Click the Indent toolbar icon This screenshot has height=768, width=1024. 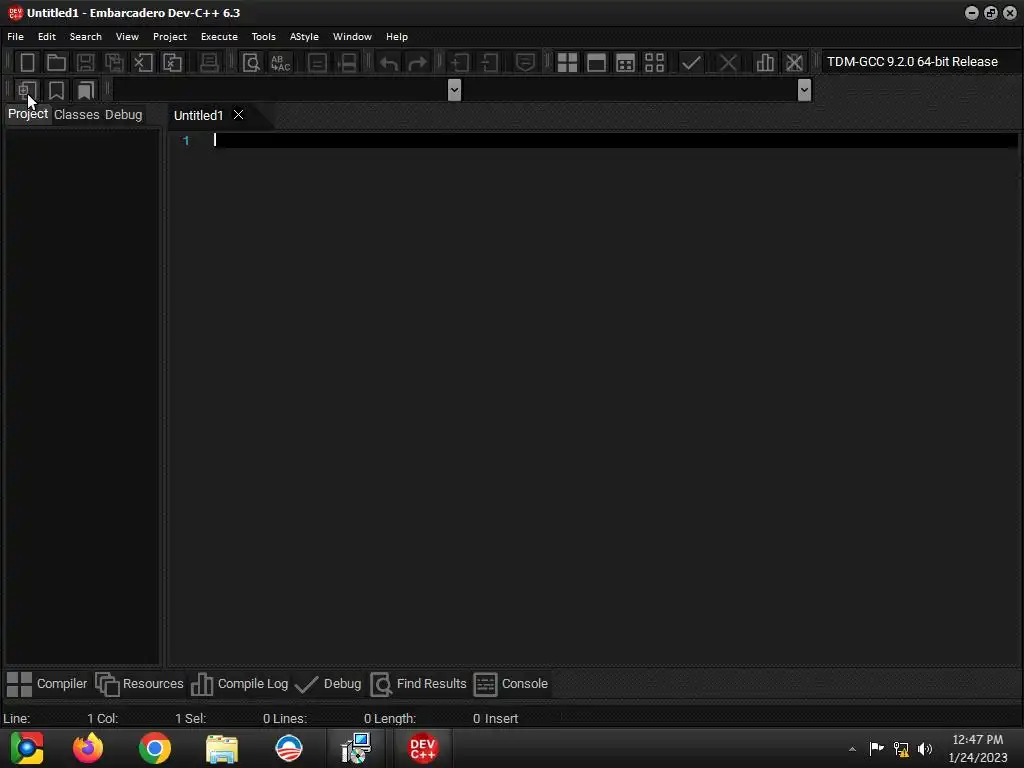click(x=460, y=63)
